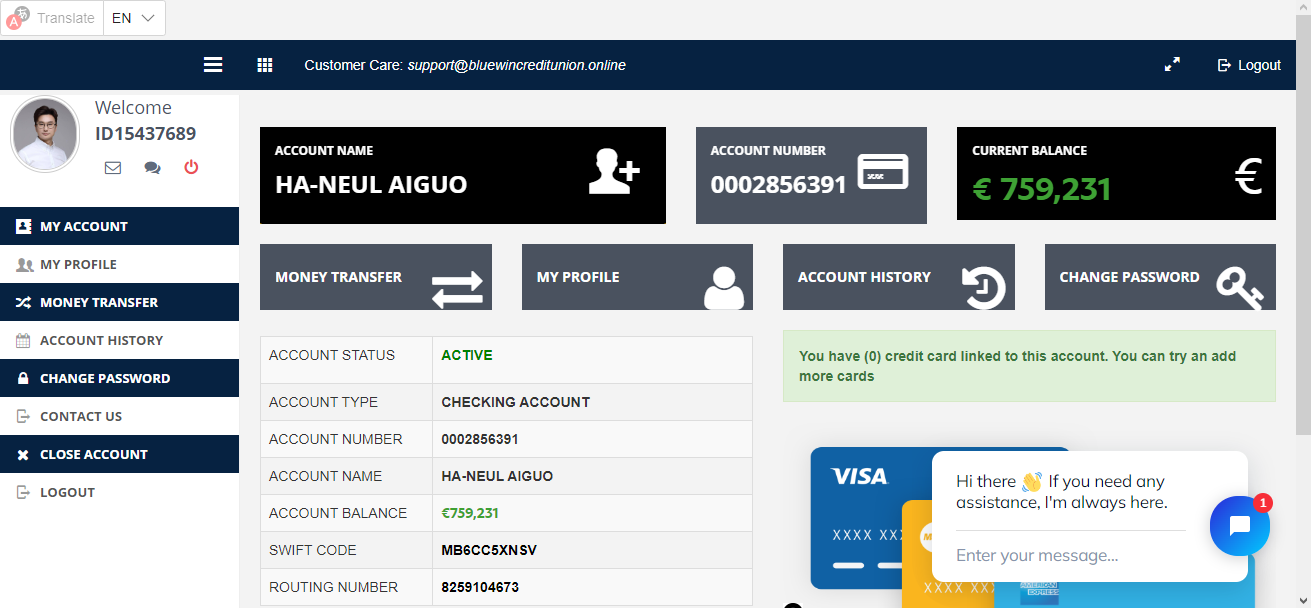
Task: Open the blue live chat launcher button
Action: (1239, 526)
